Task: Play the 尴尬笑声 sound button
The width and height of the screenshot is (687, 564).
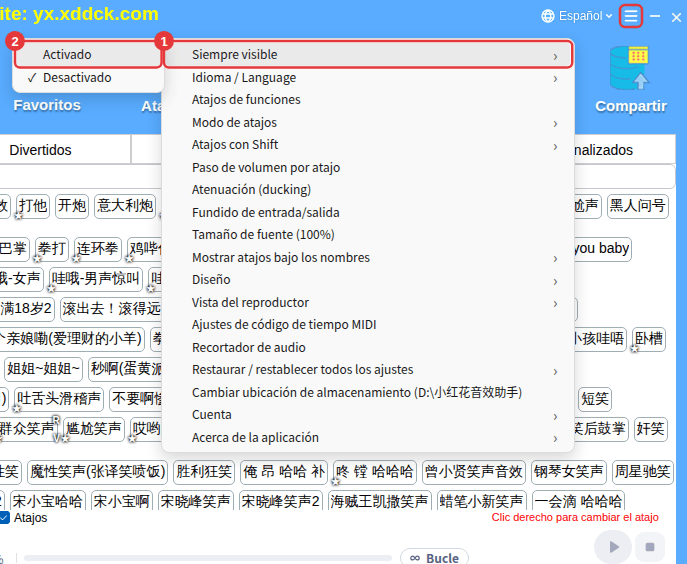Action: pyautogui.click(x=94, y=429)
